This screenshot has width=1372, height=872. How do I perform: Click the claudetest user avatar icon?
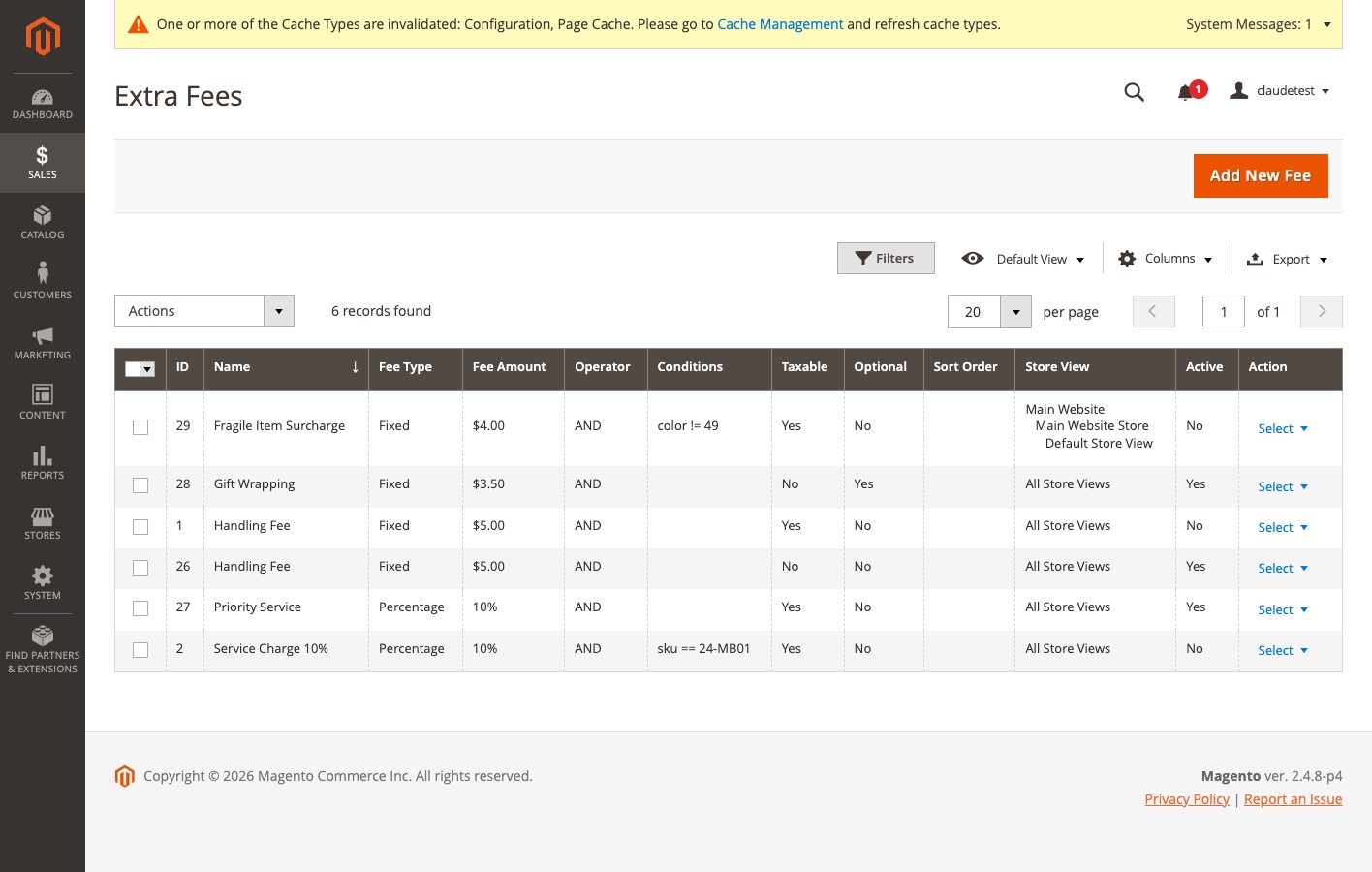point(1238,90)
